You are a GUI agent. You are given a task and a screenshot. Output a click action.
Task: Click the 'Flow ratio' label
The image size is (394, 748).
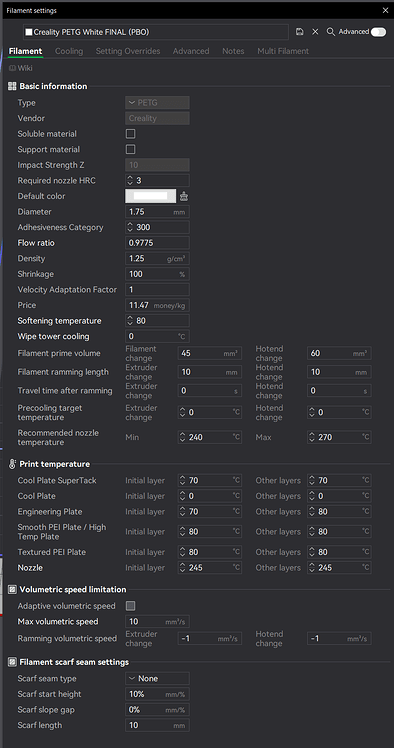tap(36, 243)
